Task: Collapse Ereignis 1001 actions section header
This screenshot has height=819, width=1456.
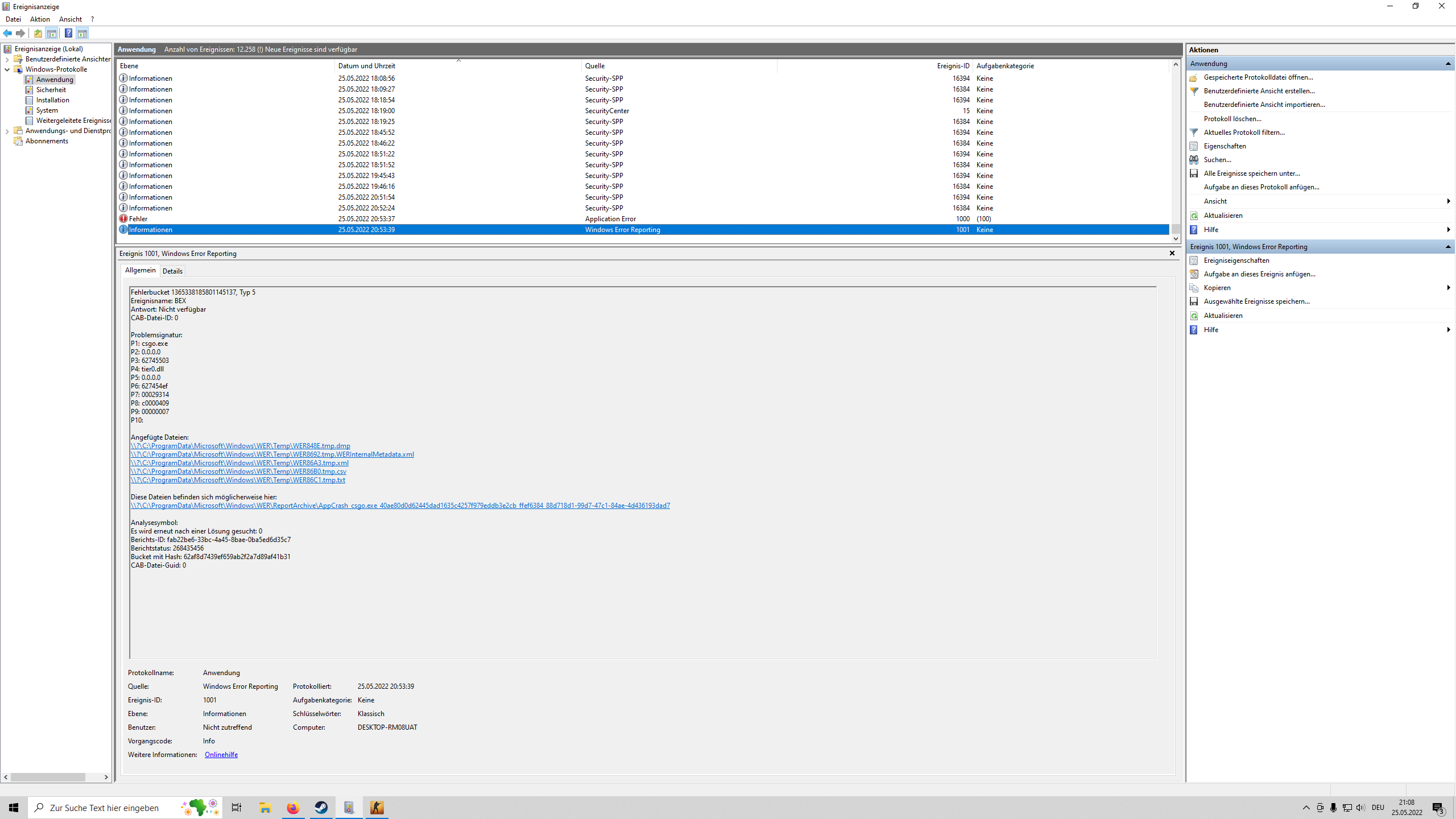Action: (1448, 247)
